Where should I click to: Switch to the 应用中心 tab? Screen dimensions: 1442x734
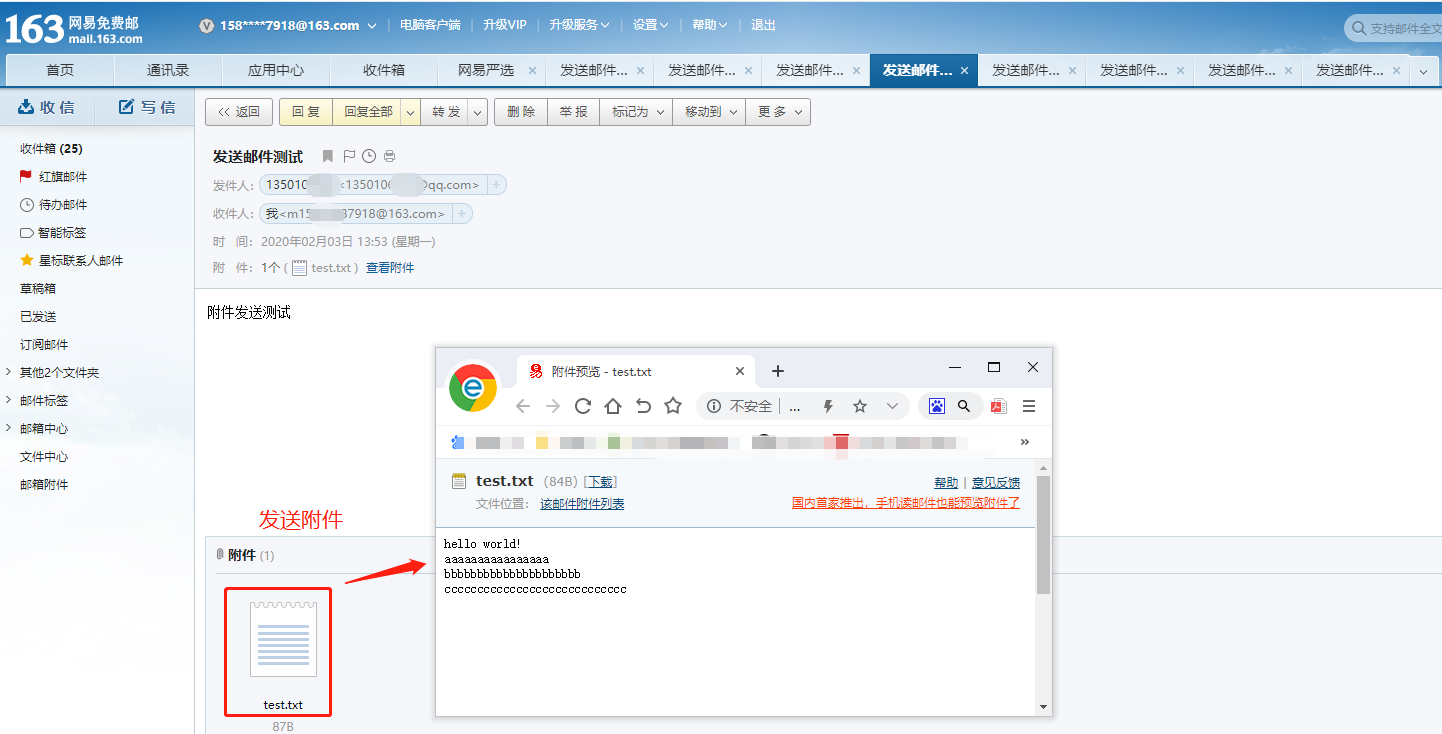[276, 70]
